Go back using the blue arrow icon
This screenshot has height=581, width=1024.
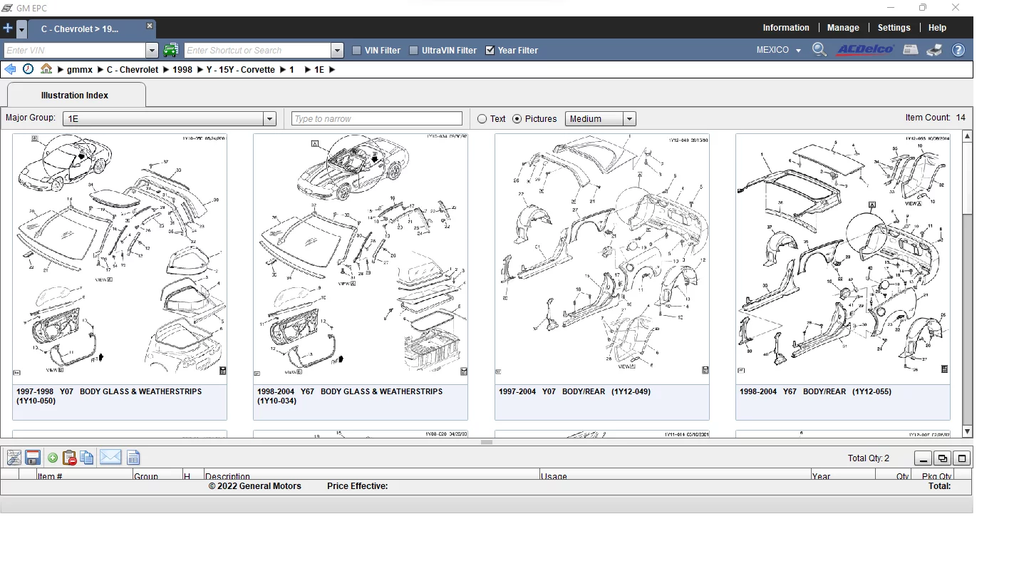point(11,70)
